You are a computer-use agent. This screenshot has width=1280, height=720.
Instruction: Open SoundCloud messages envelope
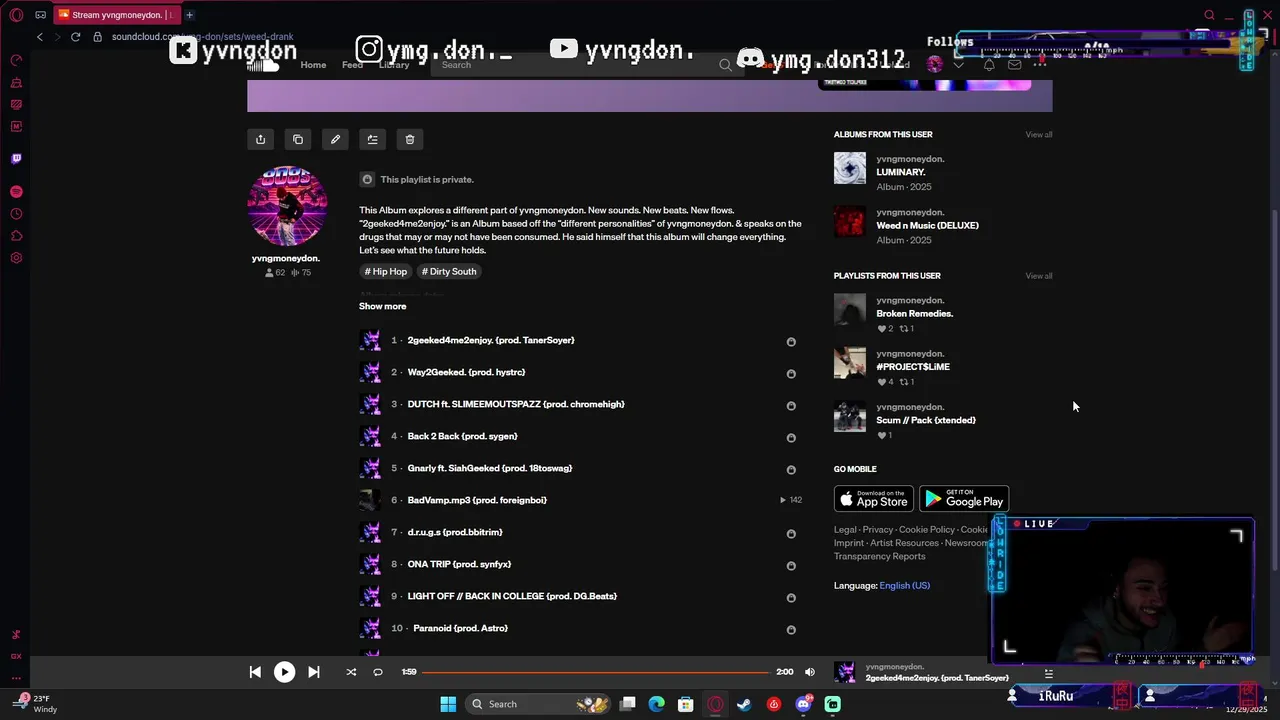pyautogui.click(x=1014, y=65)
